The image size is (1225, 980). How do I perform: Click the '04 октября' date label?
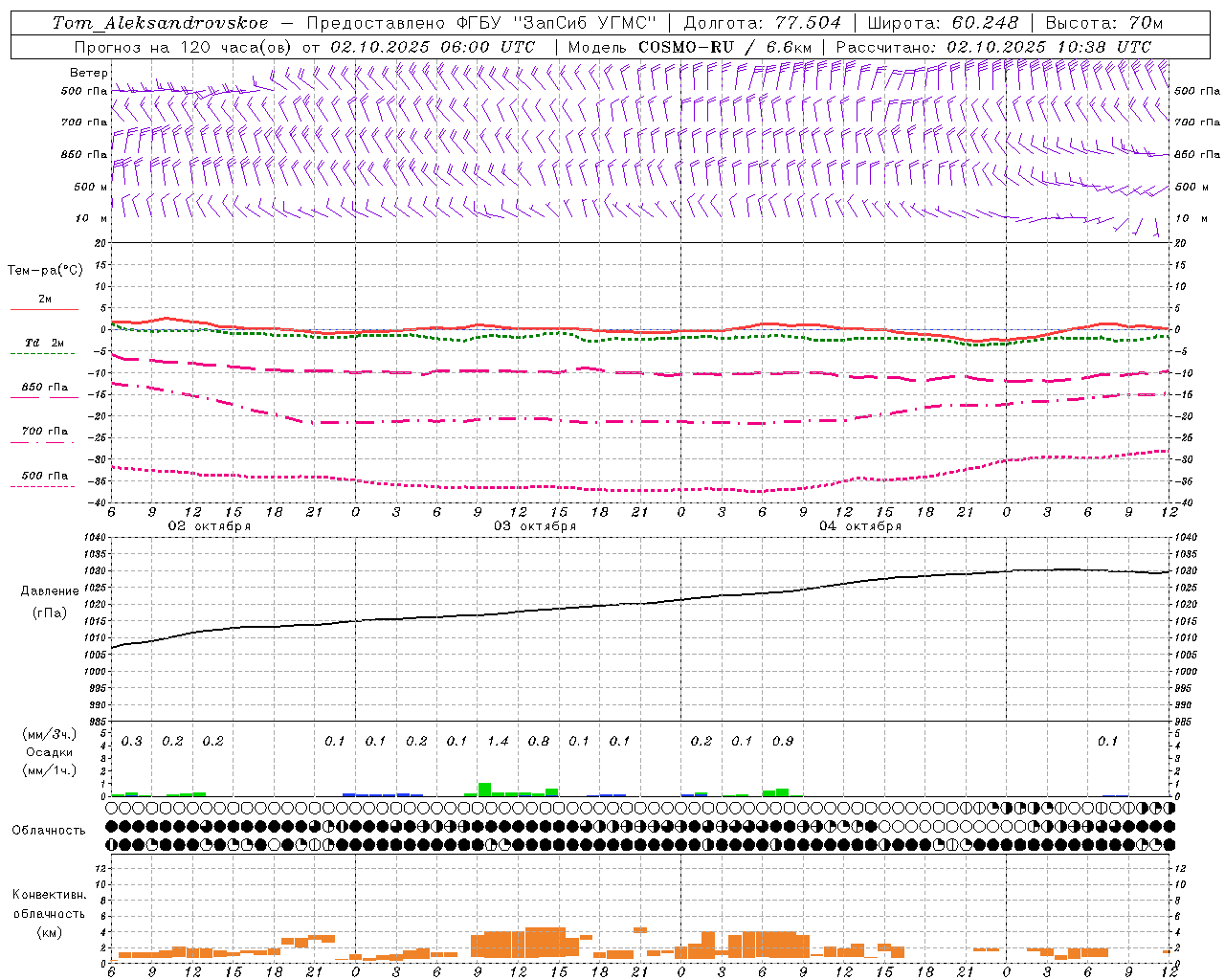860,526
